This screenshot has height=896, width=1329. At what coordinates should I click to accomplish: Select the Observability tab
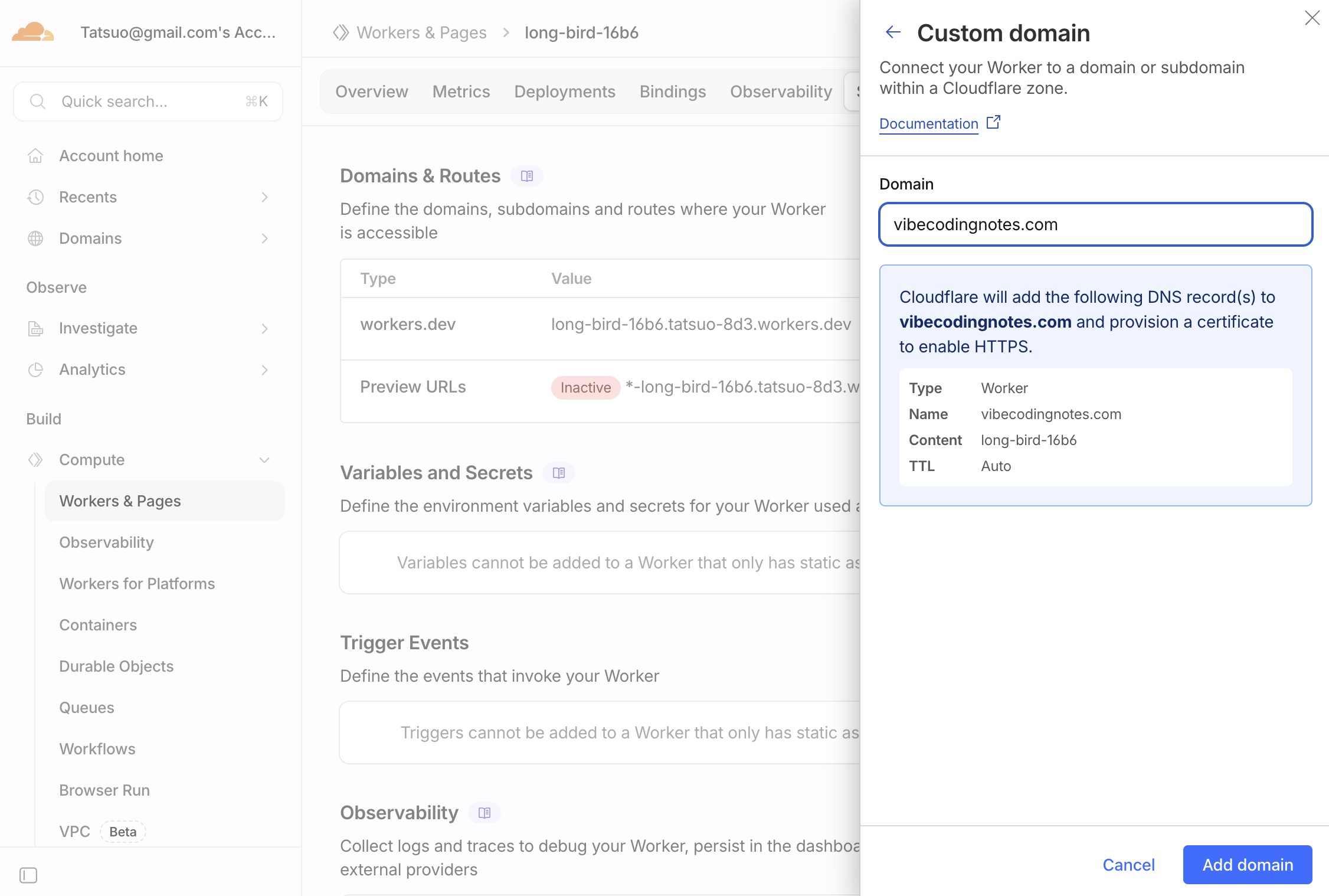coord(781,91)
